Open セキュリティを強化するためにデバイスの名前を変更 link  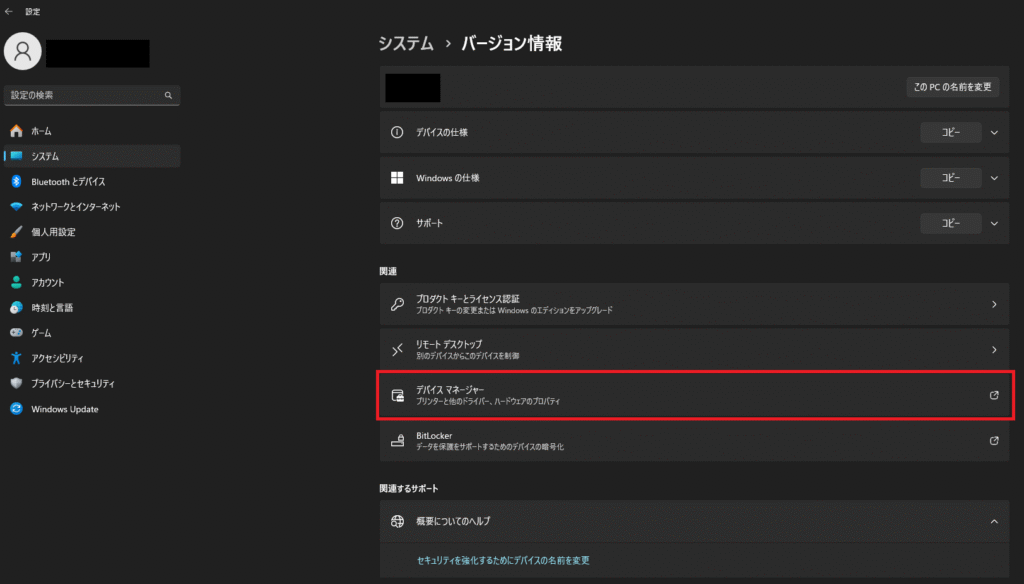point(503,560)
